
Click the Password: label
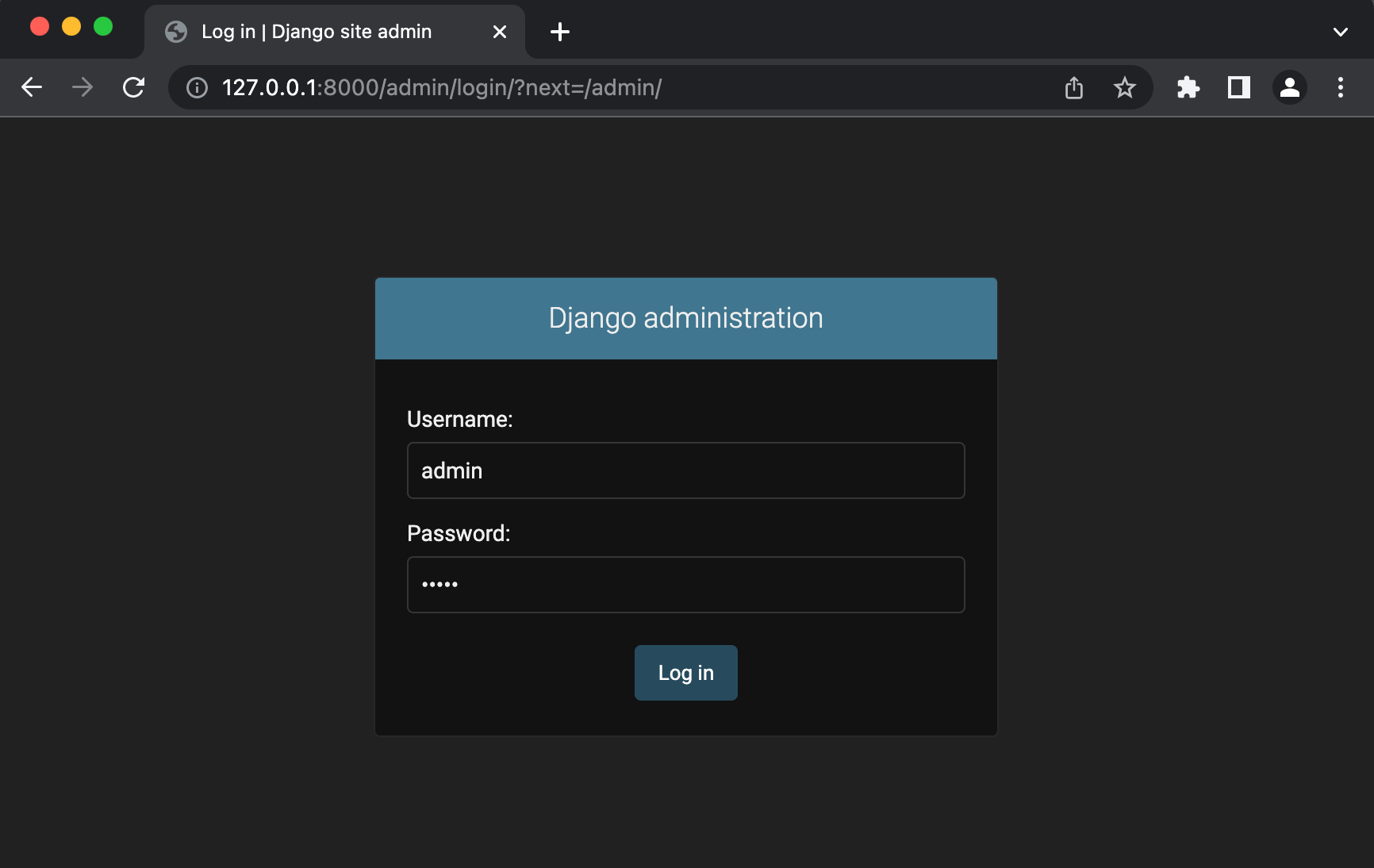[x=459, y=533]
